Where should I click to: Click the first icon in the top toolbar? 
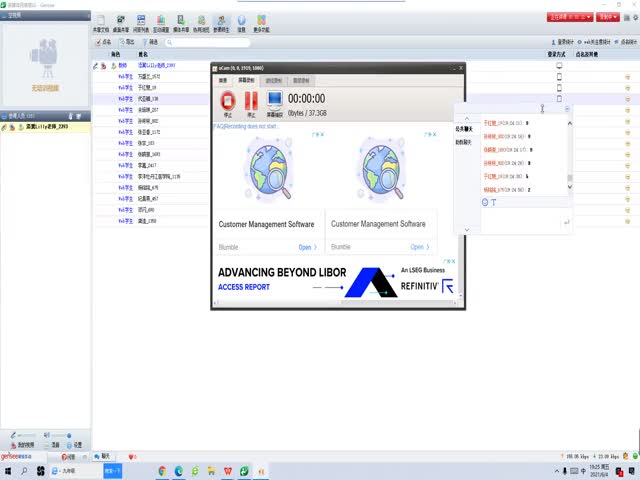[100, 21]
